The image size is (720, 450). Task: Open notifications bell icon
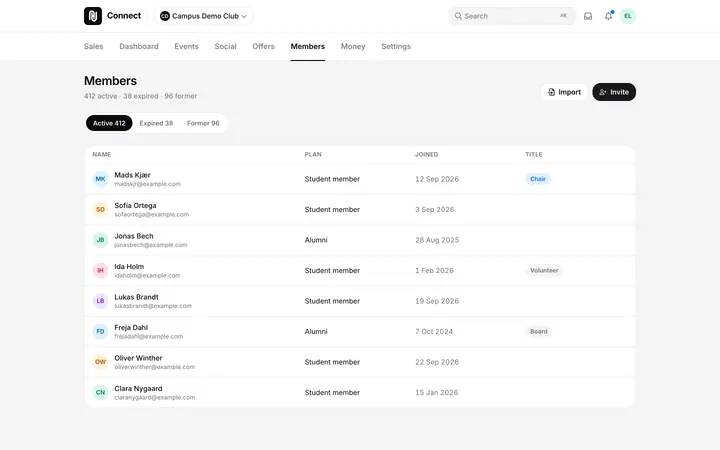point(608,16)
